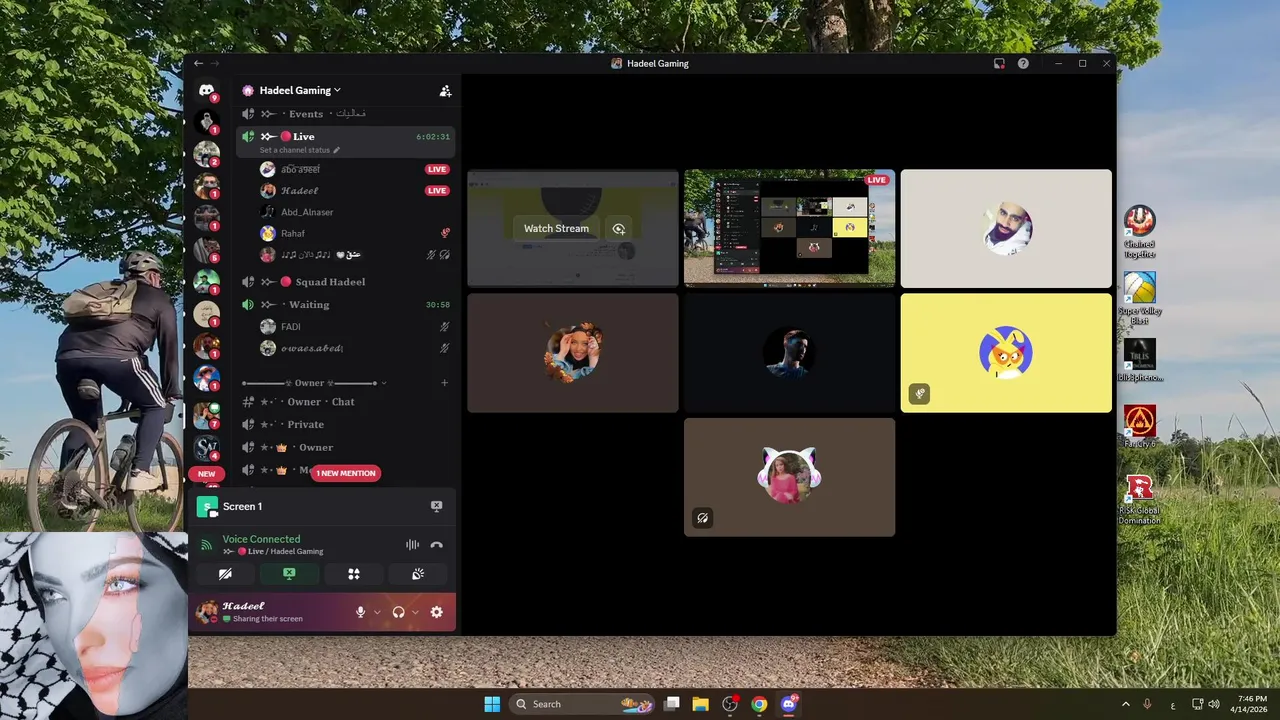Viewport: 1280px width, 720px height.
Task: Click the red NEW badge in server list
Action: [206, 474]
